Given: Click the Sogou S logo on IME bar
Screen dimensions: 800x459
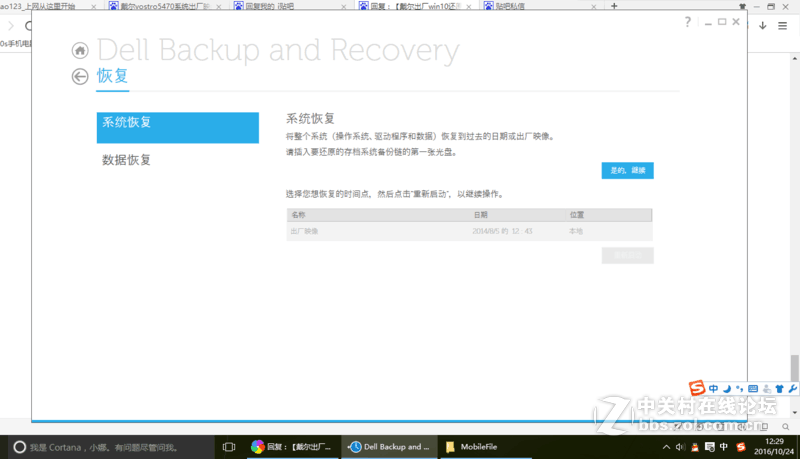Looking at the screenshot, I should [697, 388].
